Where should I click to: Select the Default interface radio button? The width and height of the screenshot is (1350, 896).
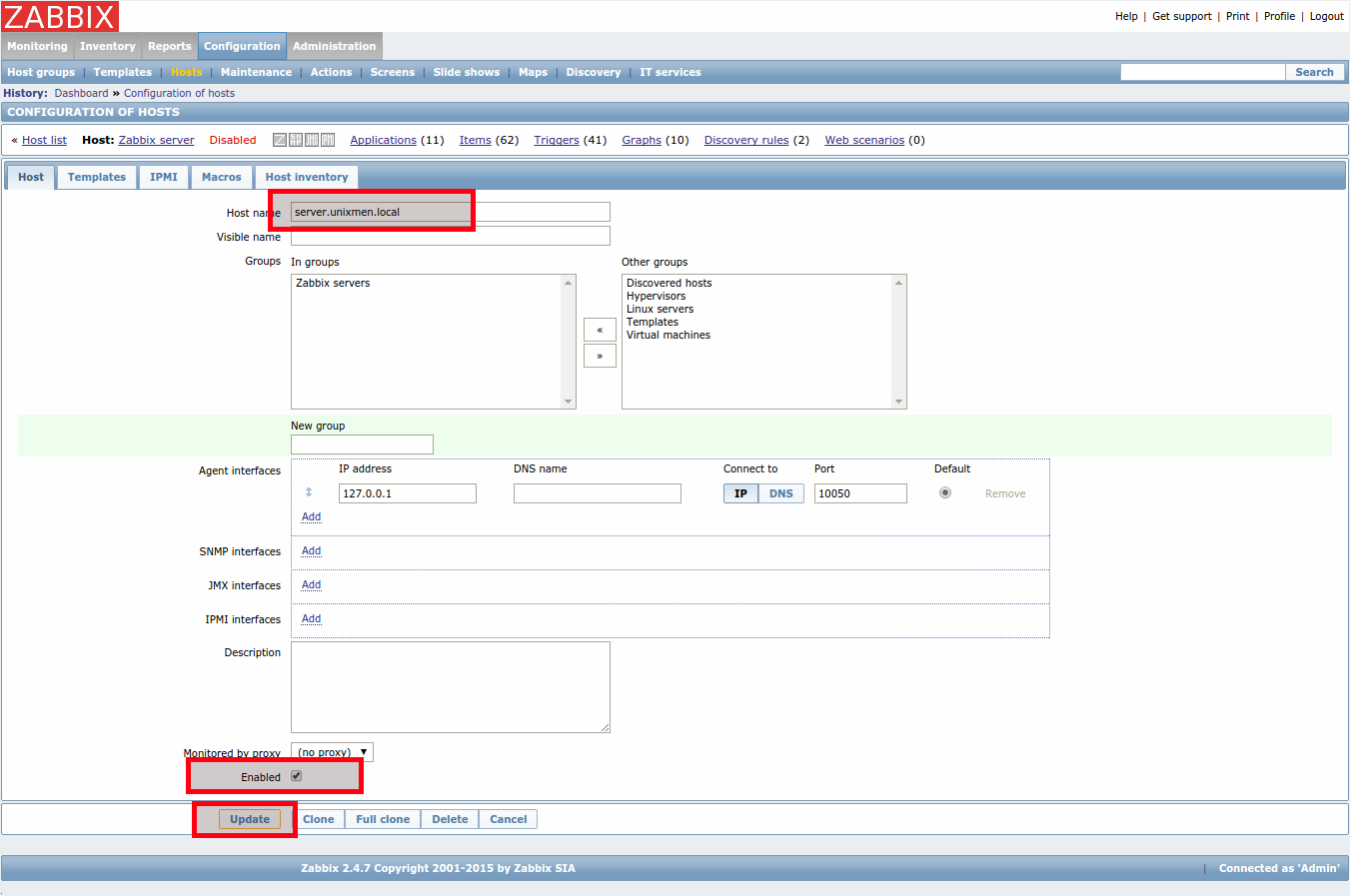click(945, 492)
